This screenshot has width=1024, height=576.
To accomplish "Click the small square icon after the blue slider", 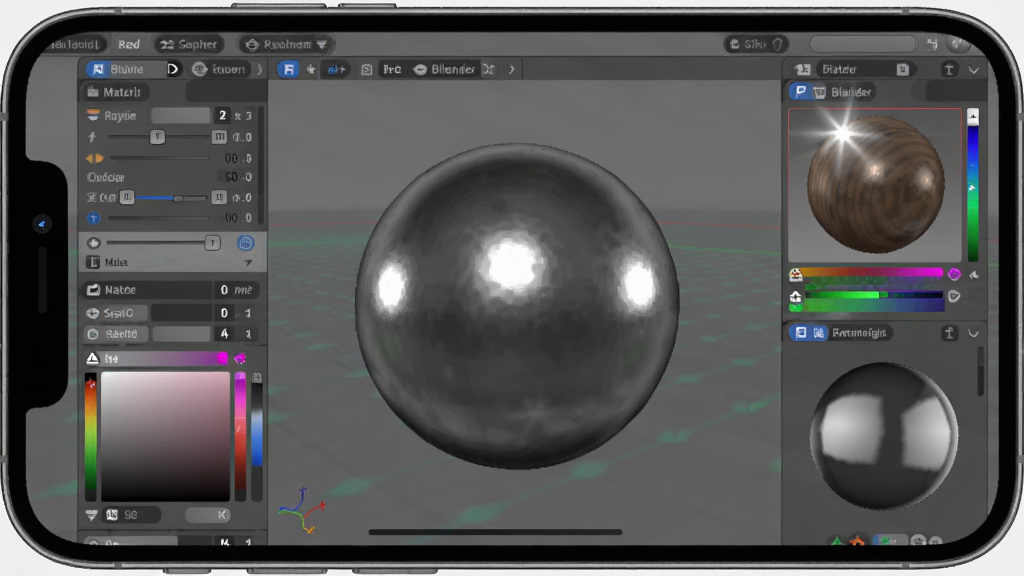I will point(219,197).
